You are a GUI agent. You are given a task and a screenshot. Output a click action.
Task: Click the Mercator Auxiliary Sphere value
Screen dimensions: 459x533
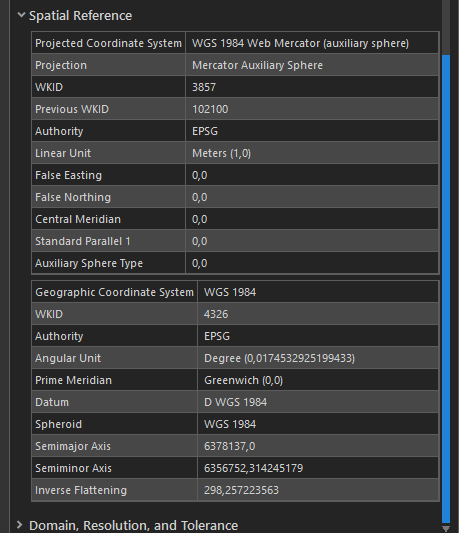click(257, 65)
